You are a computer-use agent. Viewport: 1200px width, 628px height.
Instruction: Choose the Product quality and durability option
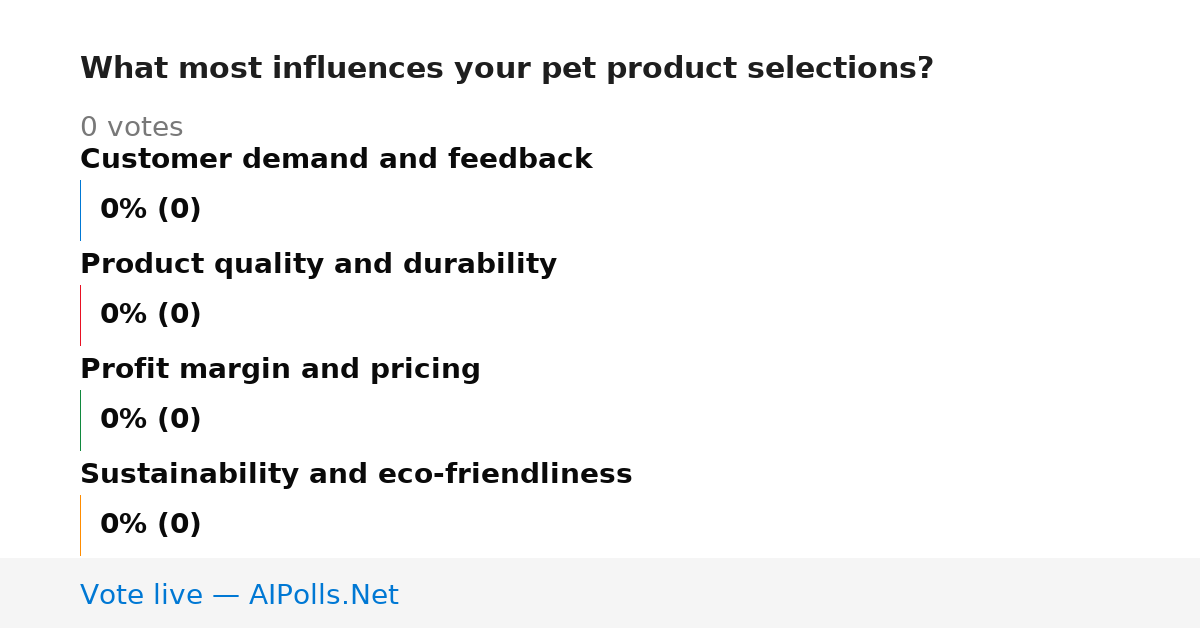pyautogui.click(x=318, y=264)
